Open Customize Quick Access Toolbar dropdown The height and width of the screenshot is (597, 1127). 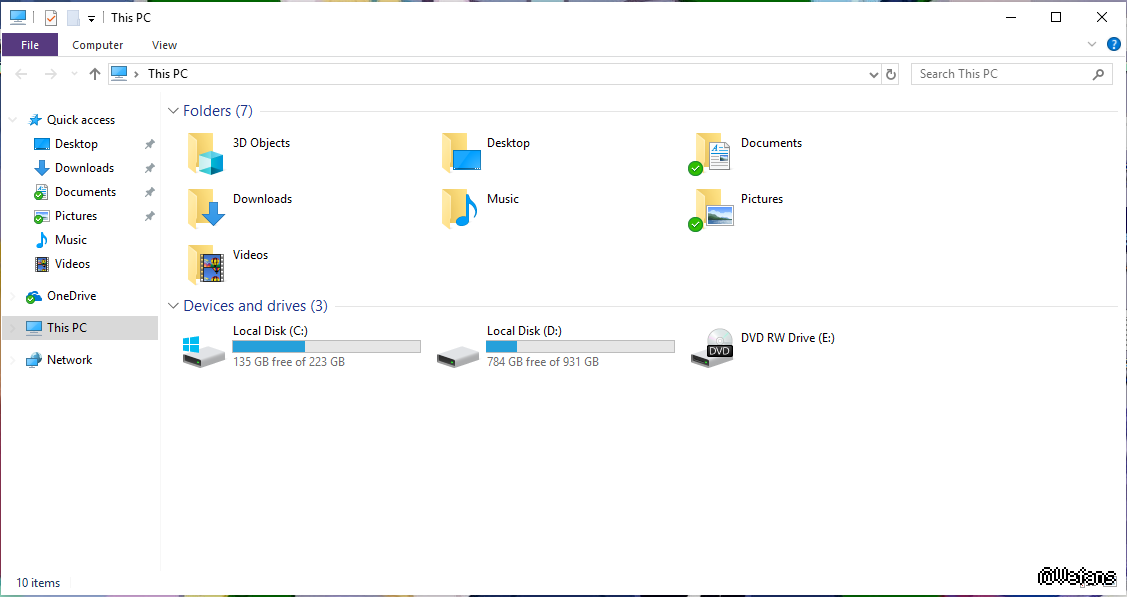pos(91,19)
